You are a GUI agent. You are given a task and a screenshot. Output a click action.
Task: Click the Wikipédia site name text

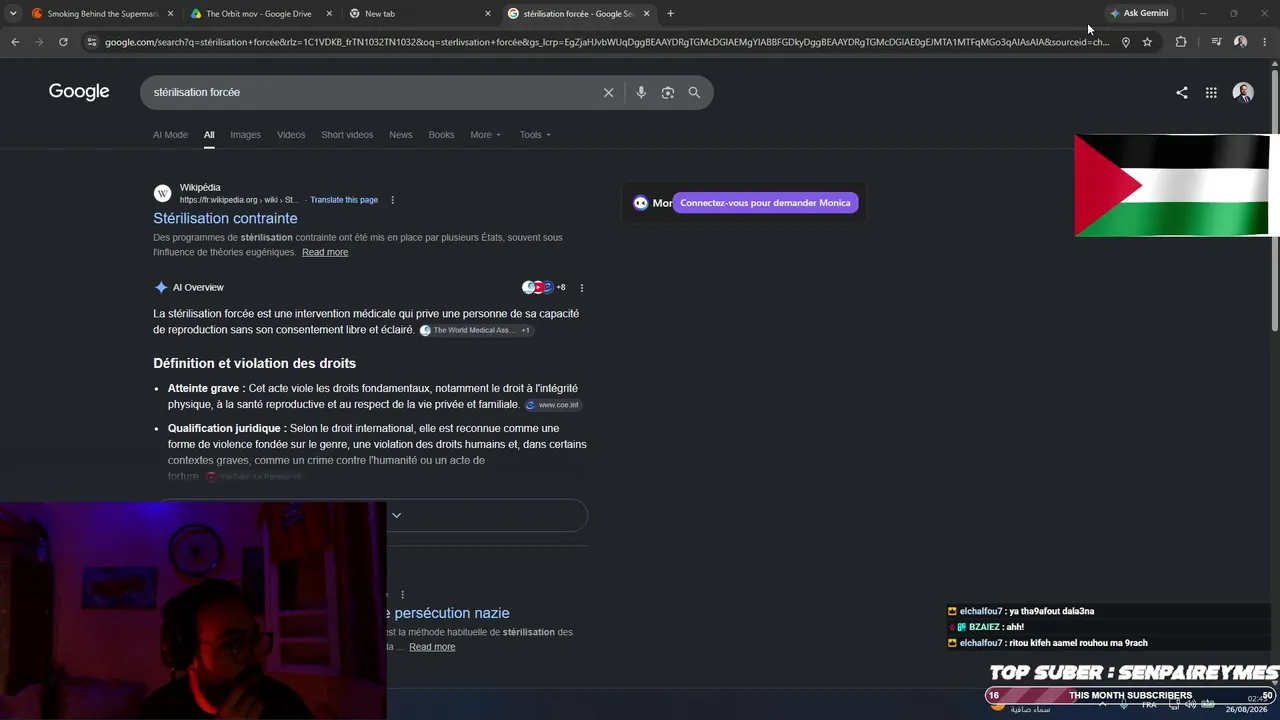(x=200, y=187)
